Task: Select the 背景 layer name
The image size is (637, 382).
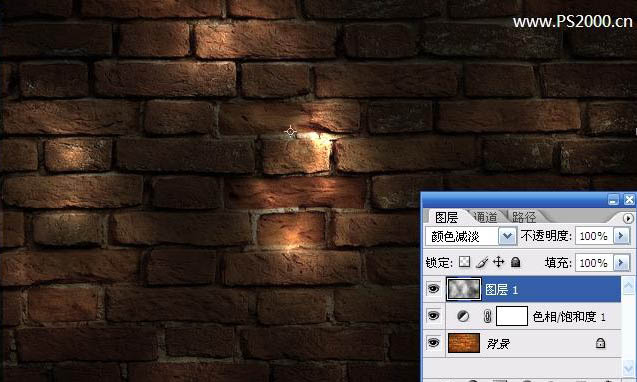Action: tap(498, 344)
